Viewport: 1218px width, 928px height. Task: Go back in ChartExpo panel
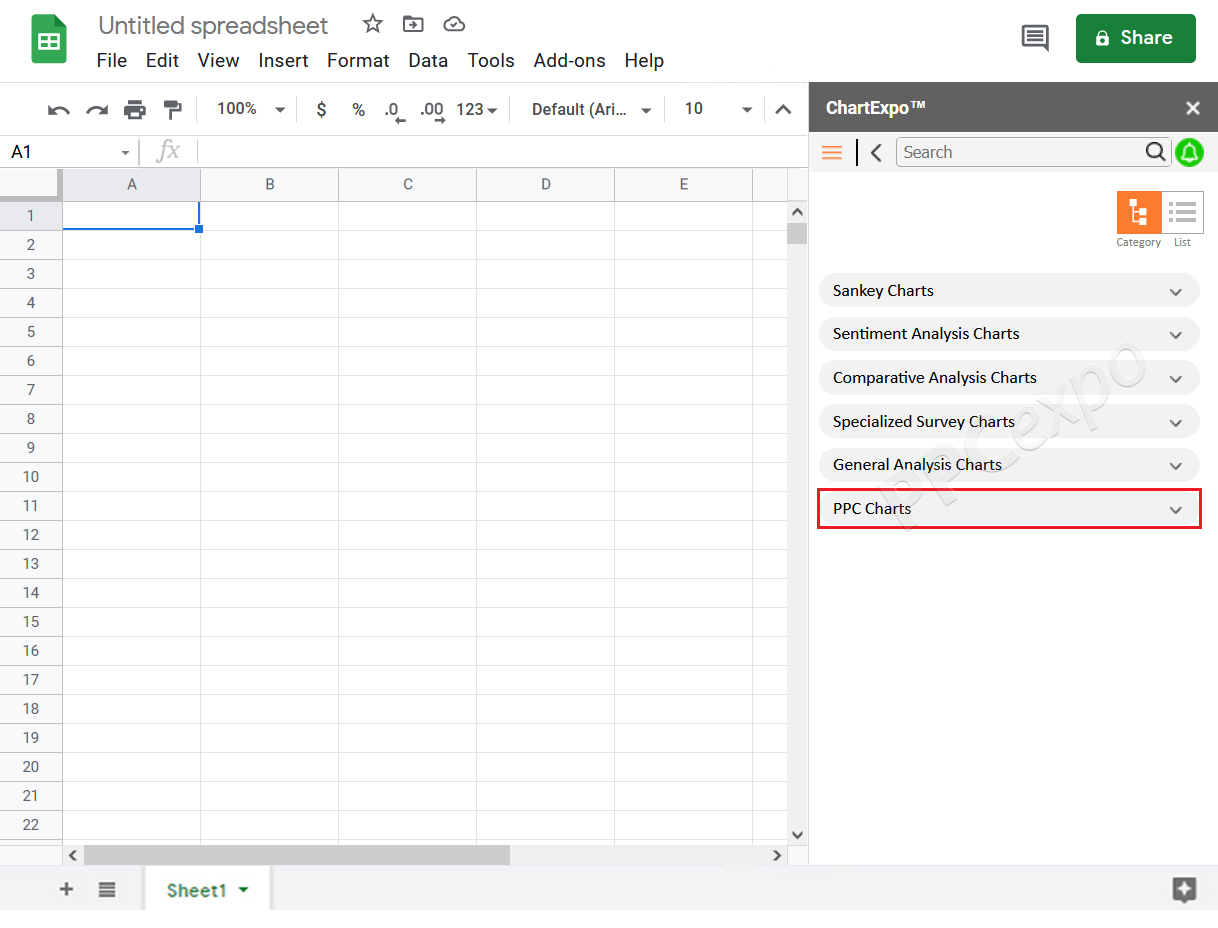(876, 152)
